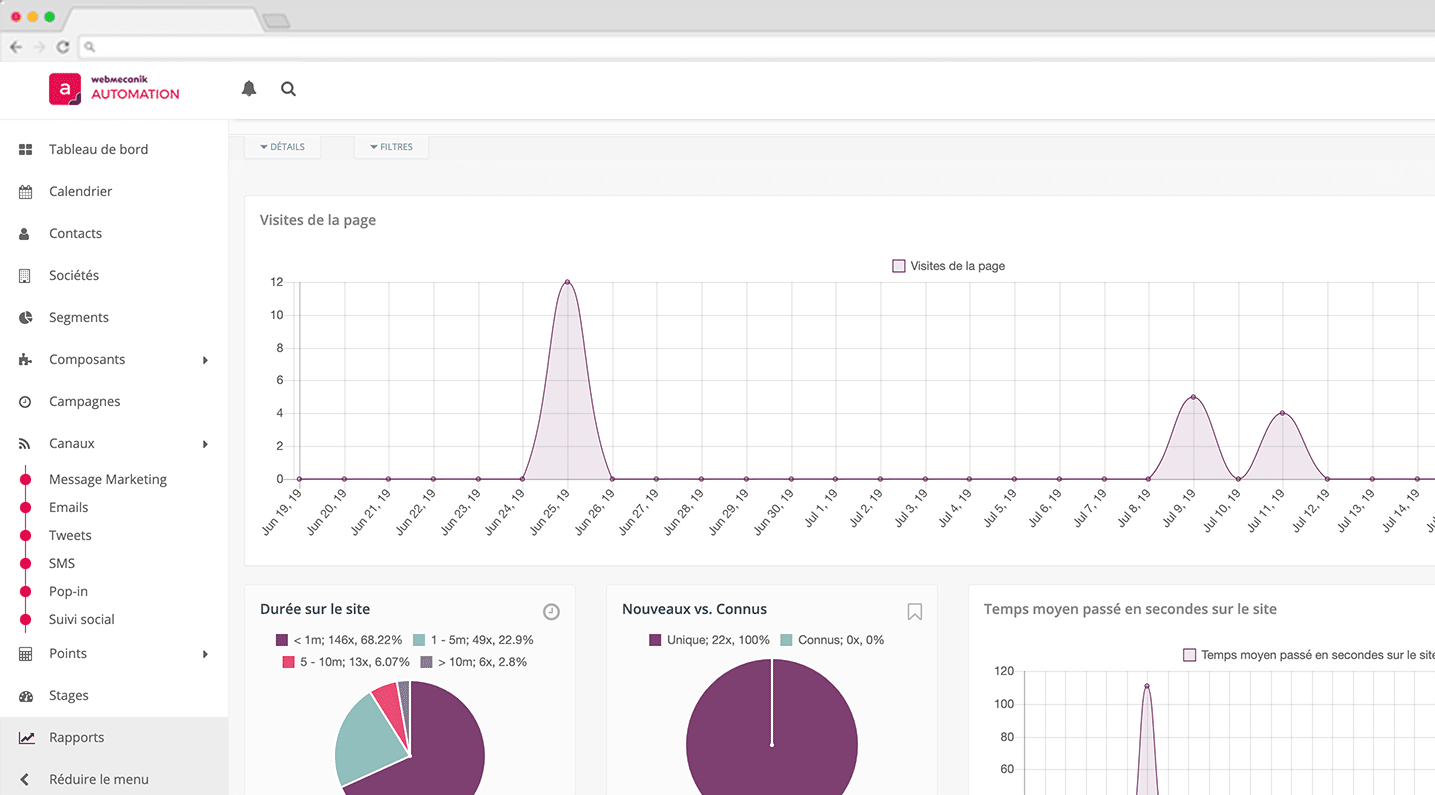The width and height of the screenshot is (1435, 795).
Task: Expand the Composants submenu arrow
Action: pos(205,360)
